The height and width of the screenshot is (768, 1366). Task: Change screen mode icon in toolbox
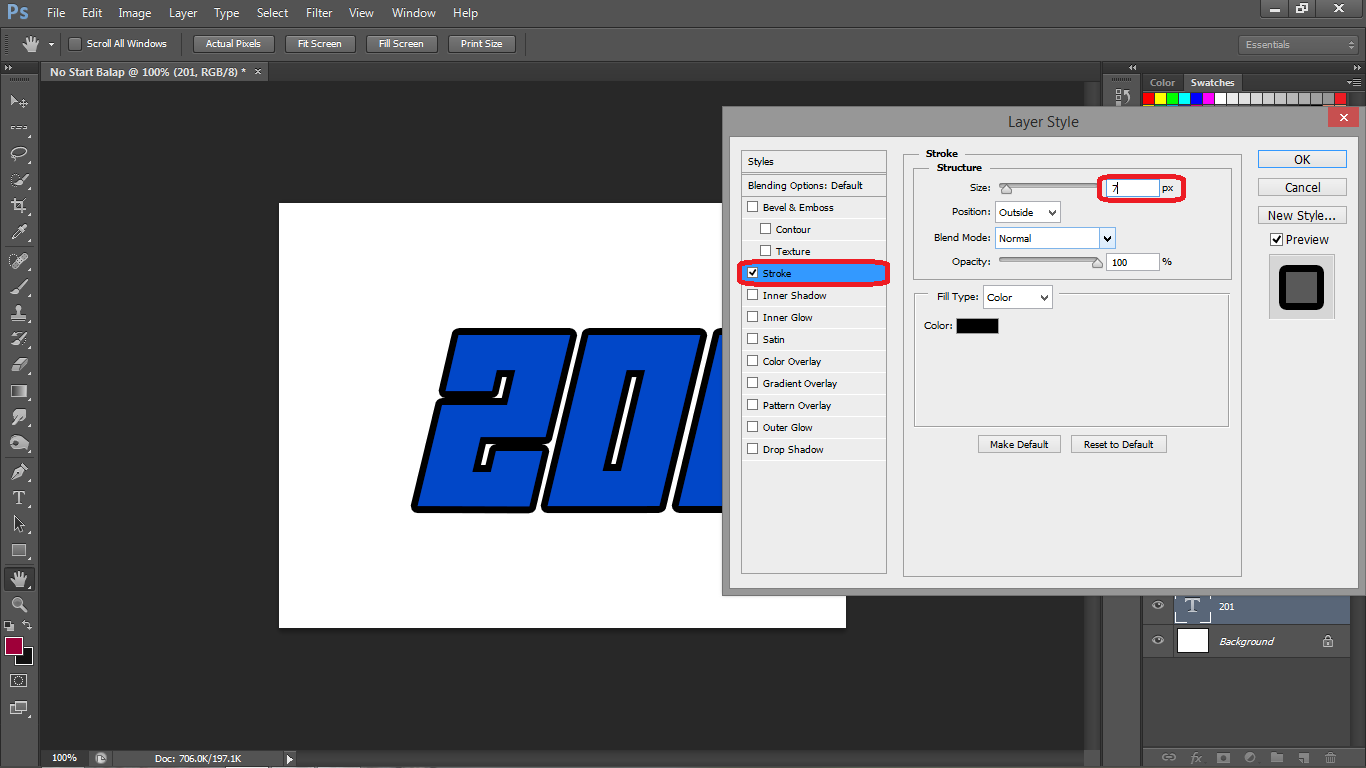point(19,708)
